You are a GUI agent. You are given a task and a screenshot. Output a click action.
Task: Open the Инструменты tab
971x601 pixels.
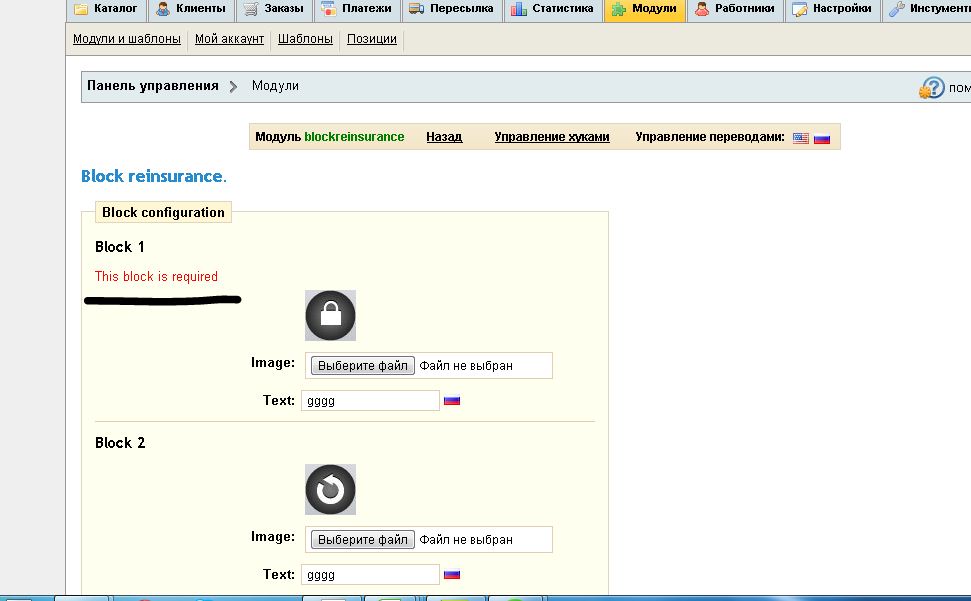pos(926,9)
